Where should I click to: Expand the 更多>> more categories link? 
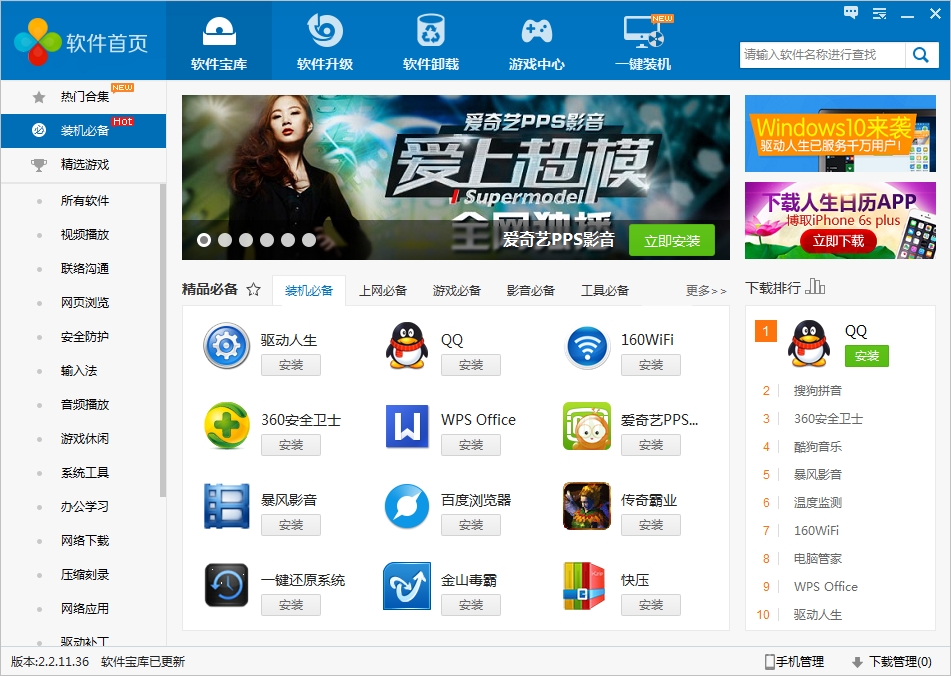(x=706, y=291)
